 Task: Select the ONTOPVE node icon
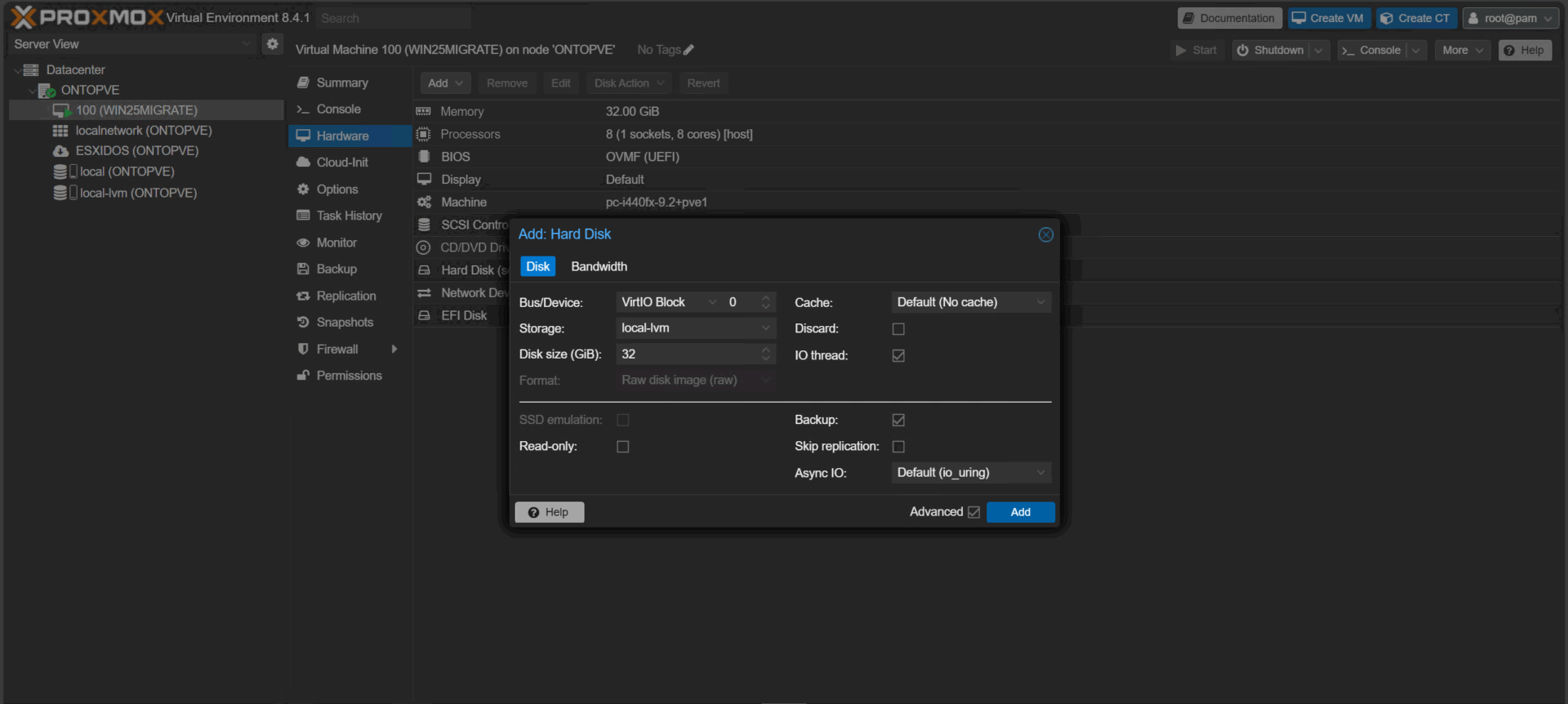coord(47,90)
